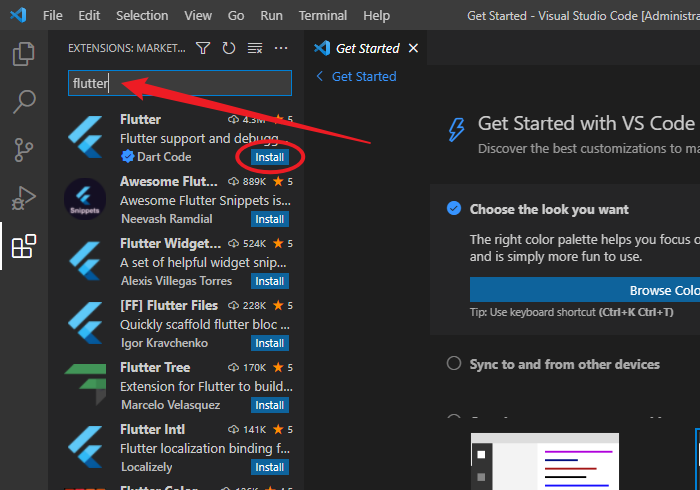
Task: Click the Dart Code verified publisher badge
Action: point(128,157)
